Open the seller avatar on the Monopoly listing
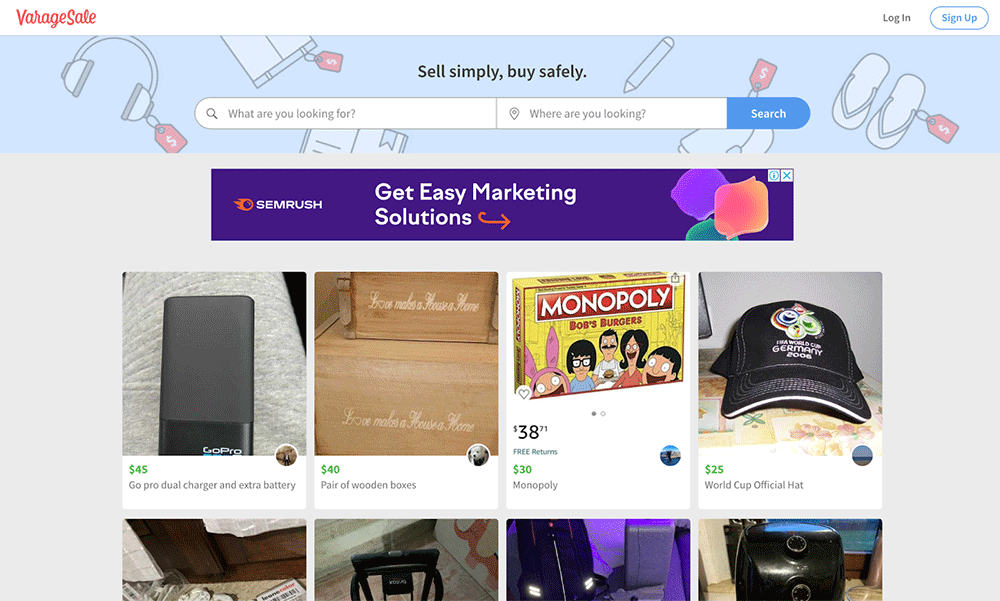The width and height of the screenshot is (1000, 601). click(x=670, y=455)
